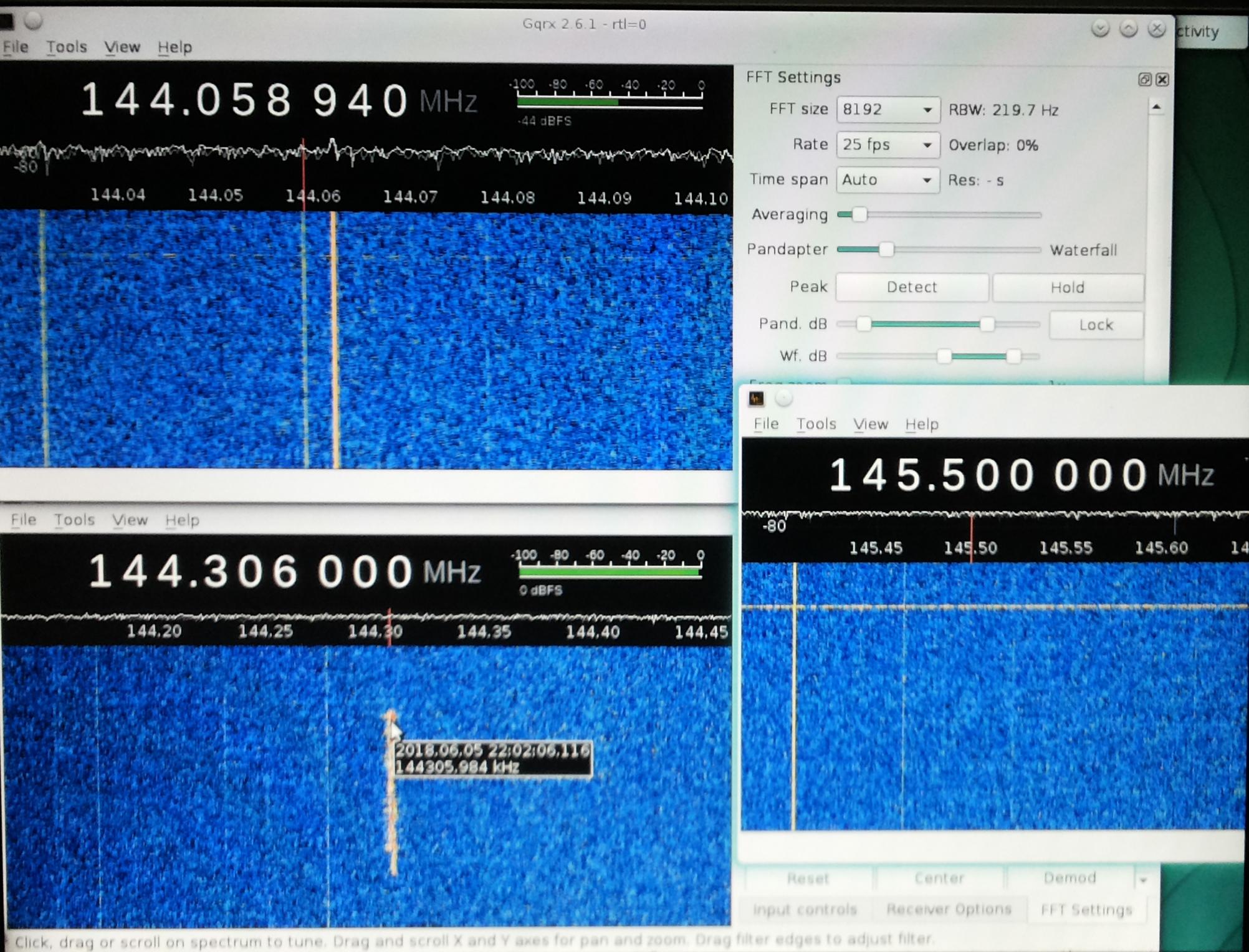Click 144.35 on lower window frequency axis

tap(484, 632)
